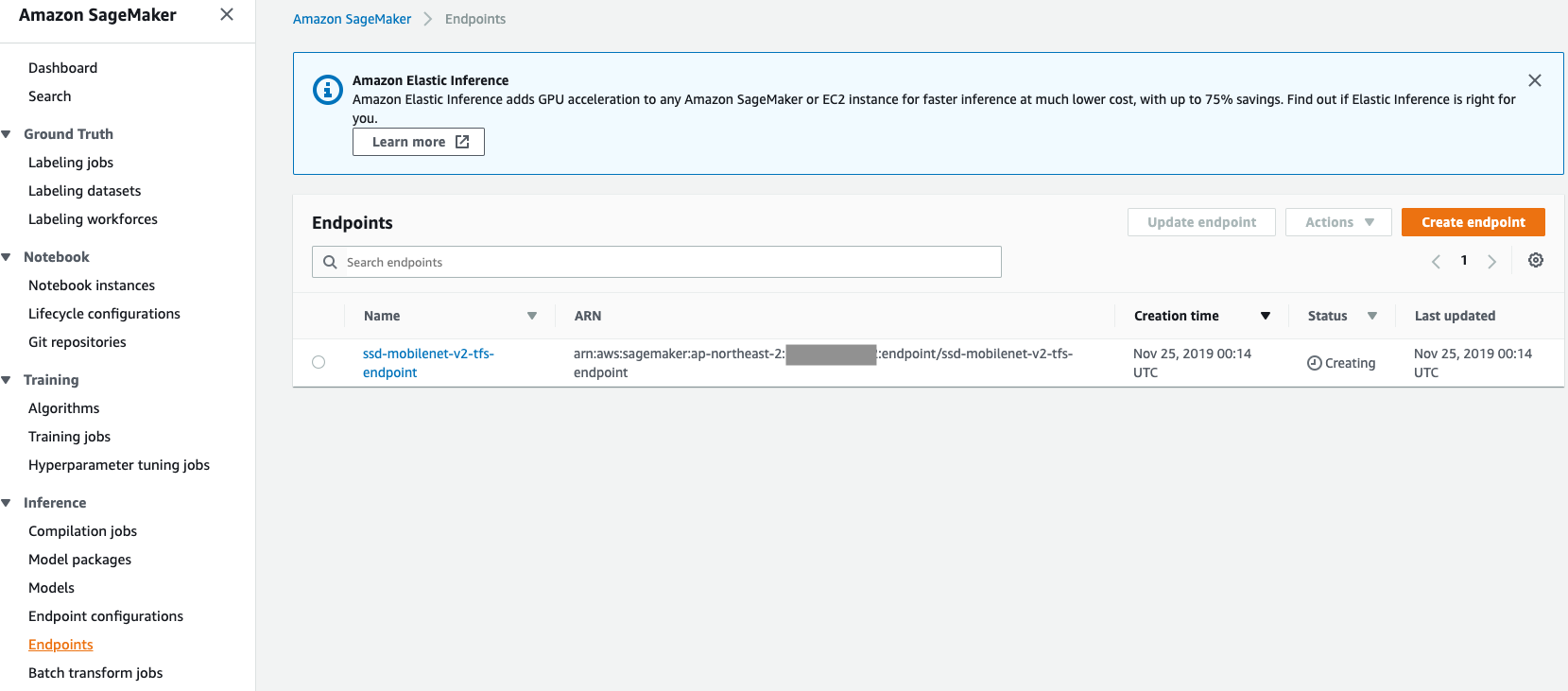
Task: Click the info icon in Elastic Inference banner
Action: [328, 90]
